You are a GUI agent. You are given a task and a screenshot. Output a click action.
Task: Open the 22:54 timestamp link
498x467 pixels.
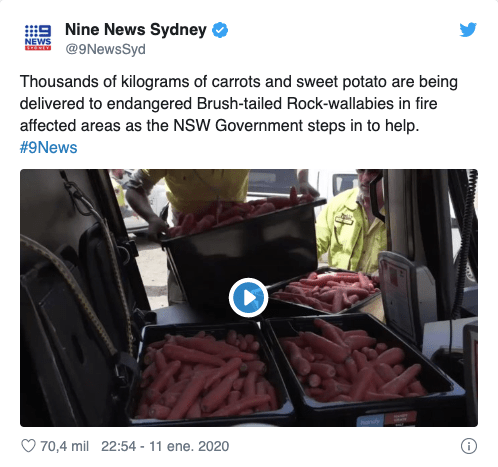coord(119,446)
